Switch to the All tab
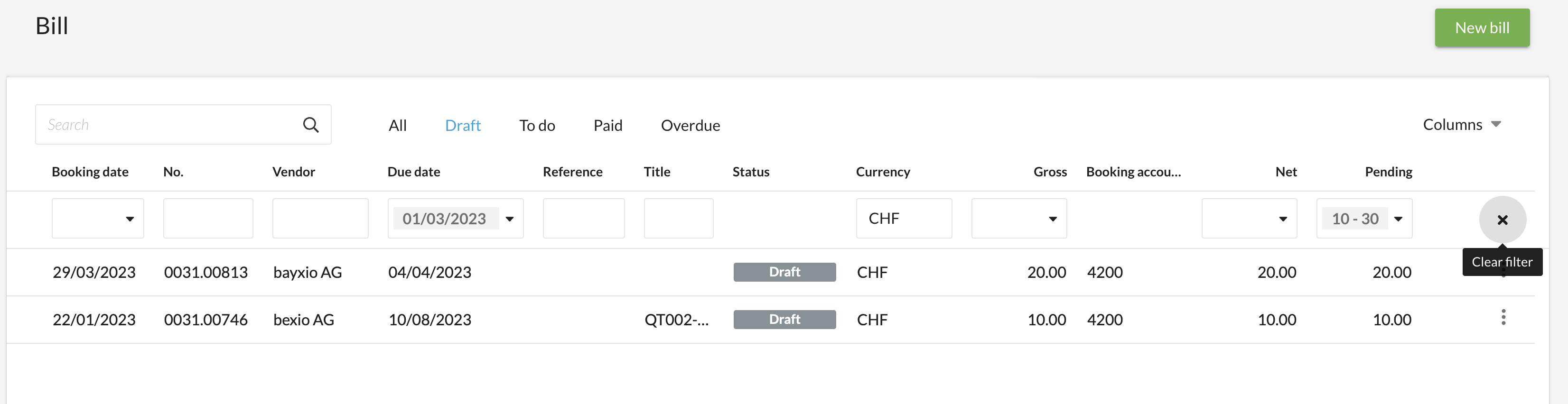1568x404 pixels. point(398,125)
